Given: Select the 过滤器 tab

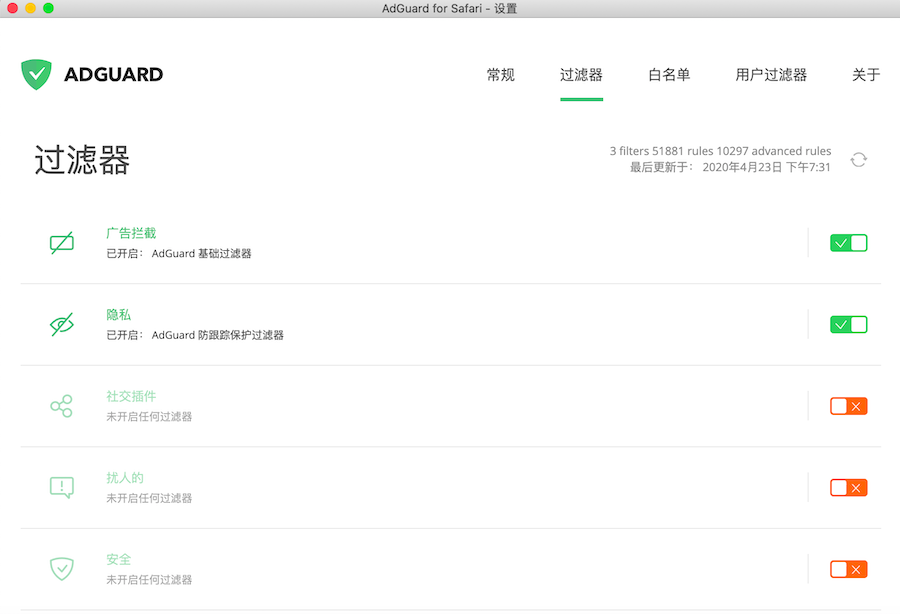Looking at the screenshot, I should click(x=581, y=75).
